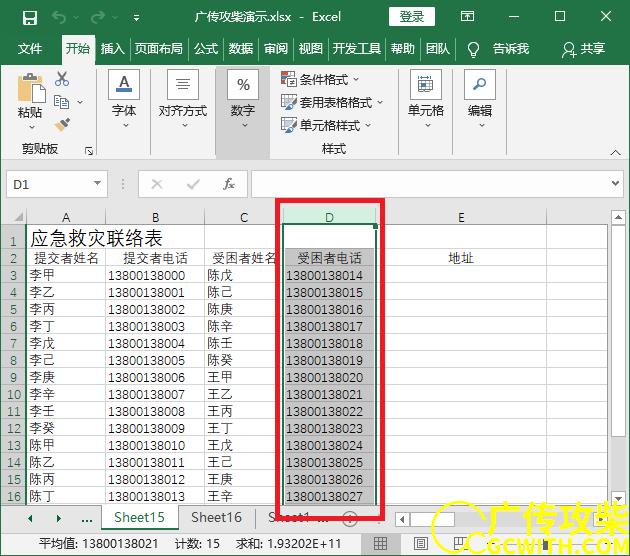
Task: Expand the formula bar arrow
Action: coord(615,183)
